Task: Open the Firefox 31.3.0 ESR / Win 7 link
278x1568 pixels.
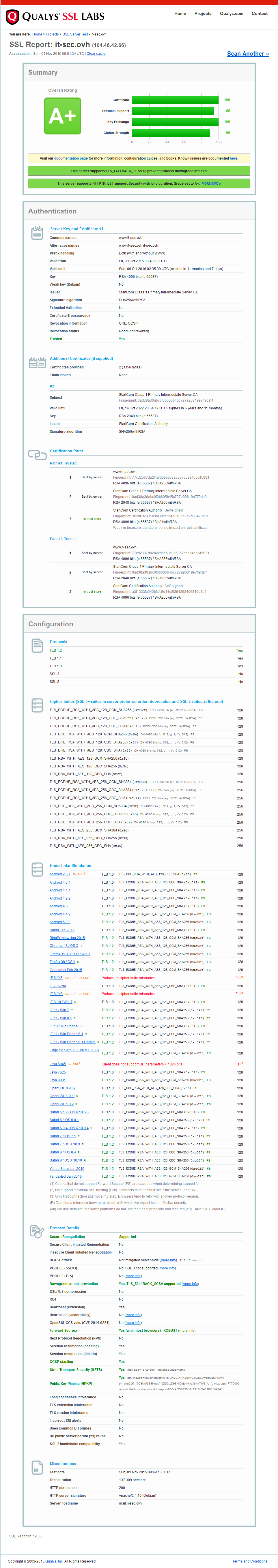Action: [x=70, y=954]
